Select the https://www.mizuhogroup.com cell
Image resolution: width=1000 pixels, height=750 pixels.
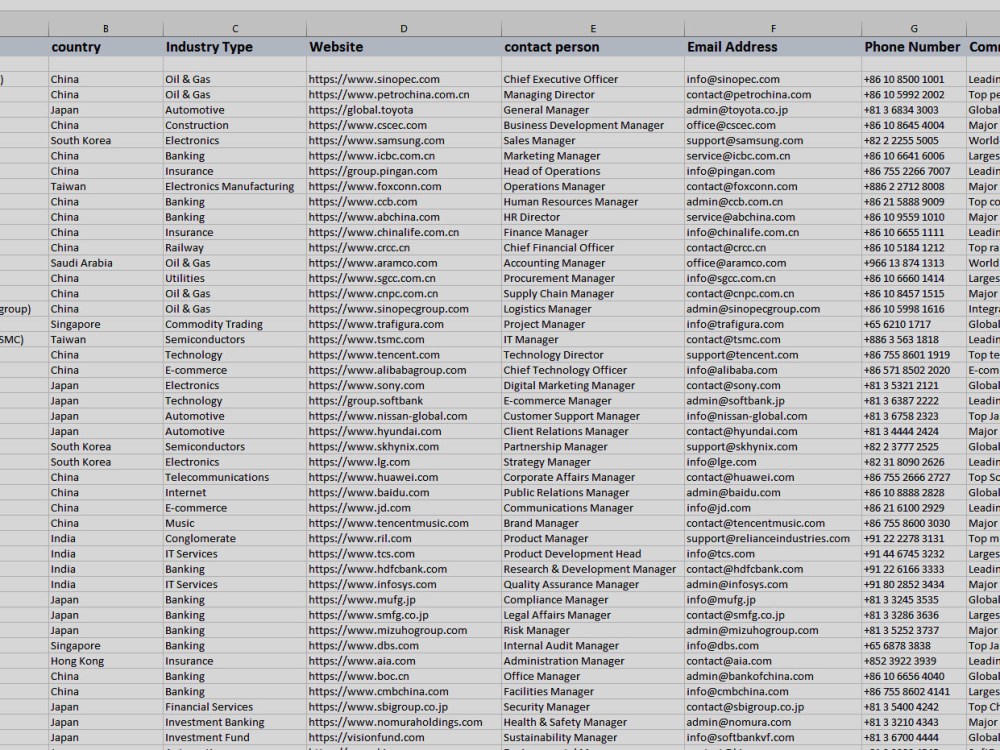404,630
